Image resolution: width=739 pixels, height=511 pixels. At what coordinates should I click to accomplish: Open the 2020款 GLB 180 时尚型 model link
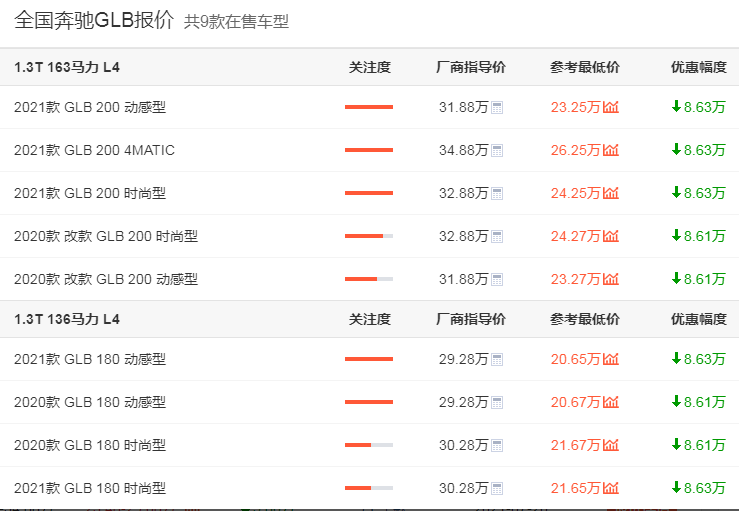(x=90, y=445)
